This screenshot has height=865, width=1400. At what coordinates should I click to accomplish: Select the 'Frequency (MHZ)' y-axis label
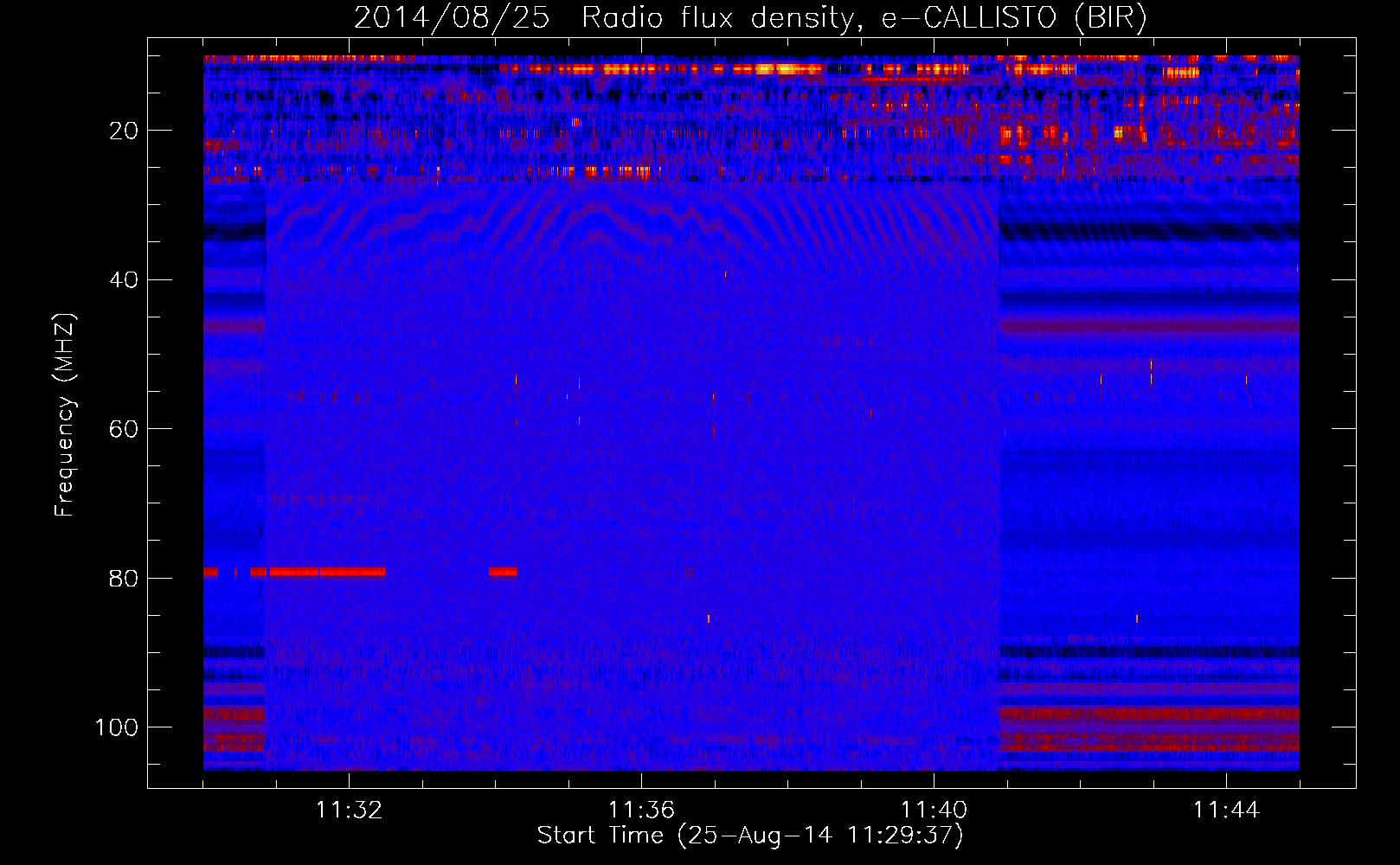pos(65,415)
